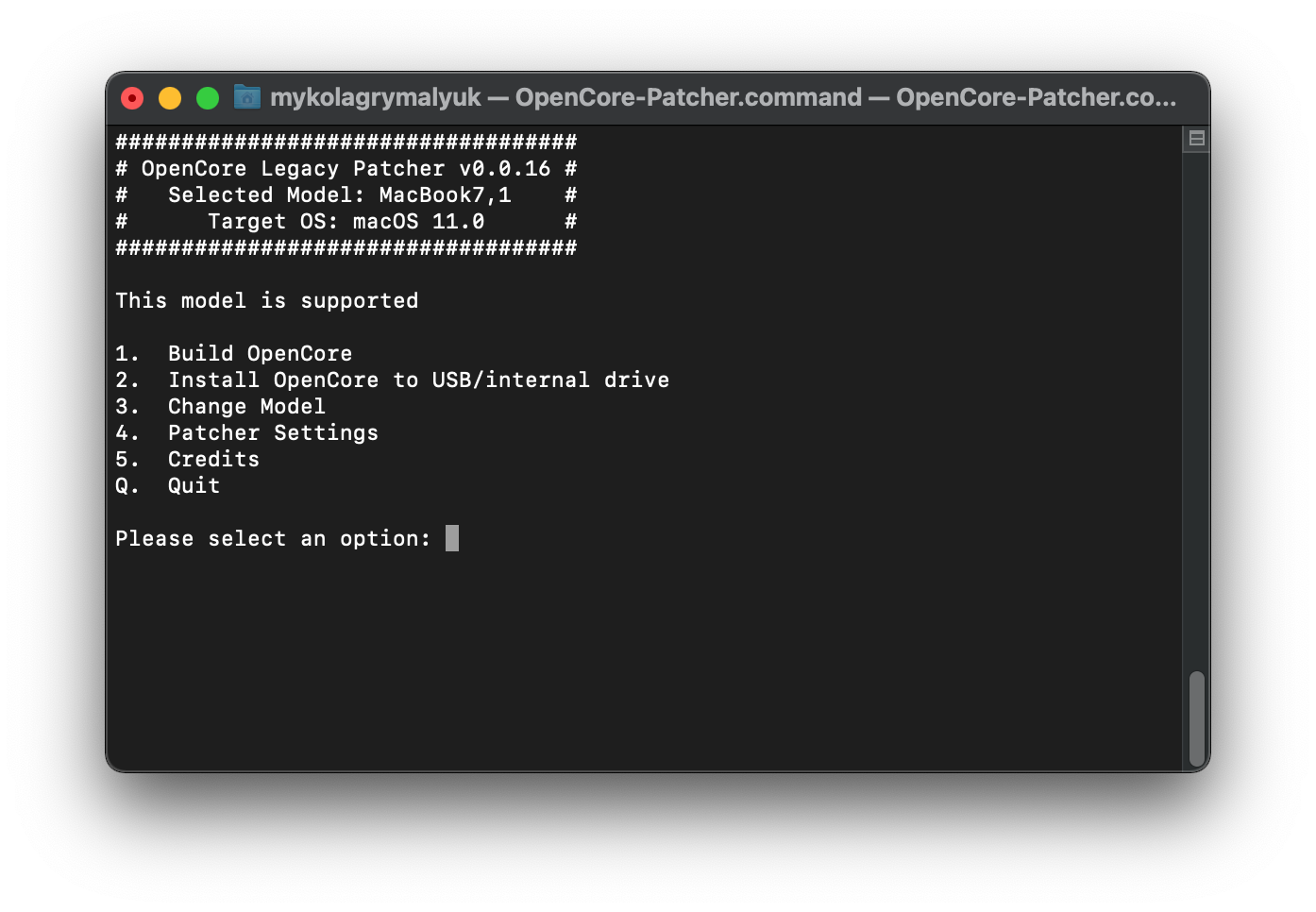Click the blinking cursor after the prompt

coord(452,538)
